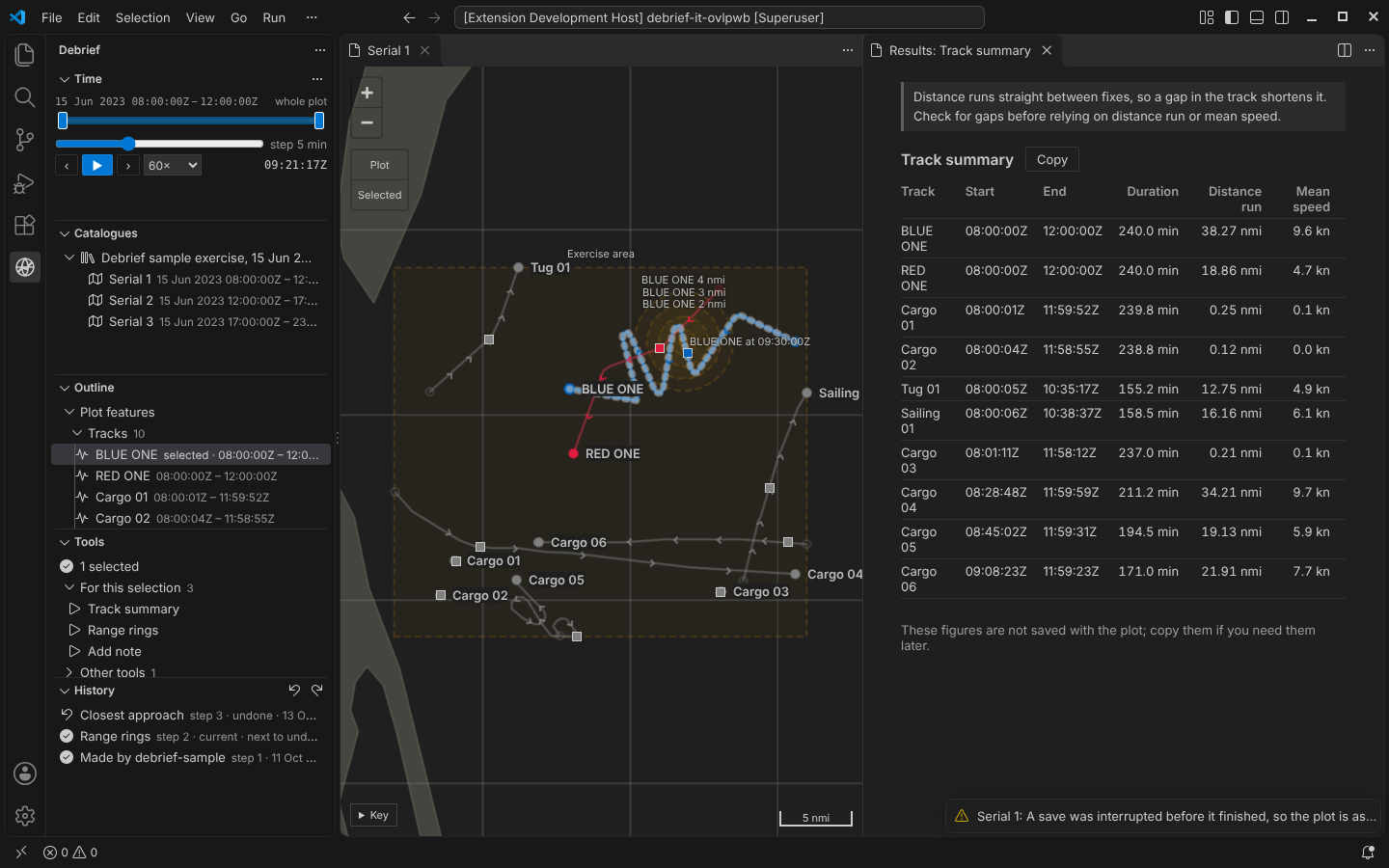Click the title bar command center search
This screenshot has height=868, width=1389.
[x=719, y=17]
